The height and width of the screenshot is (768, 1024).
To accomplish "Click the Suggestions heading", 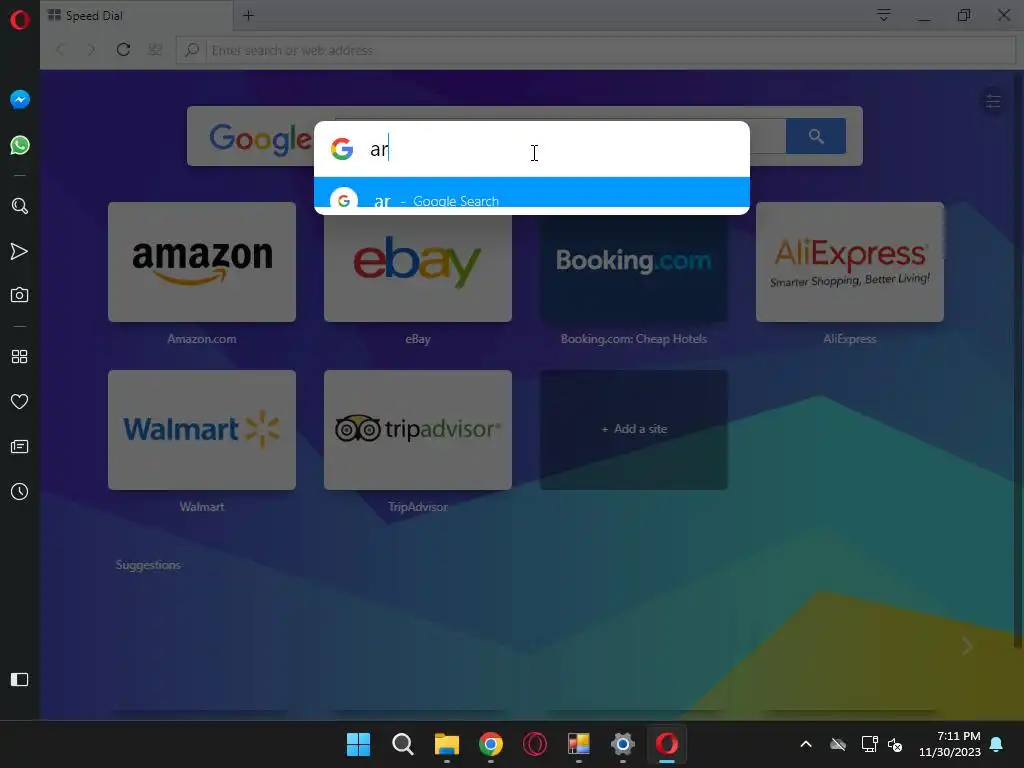I will pos(148,565).
